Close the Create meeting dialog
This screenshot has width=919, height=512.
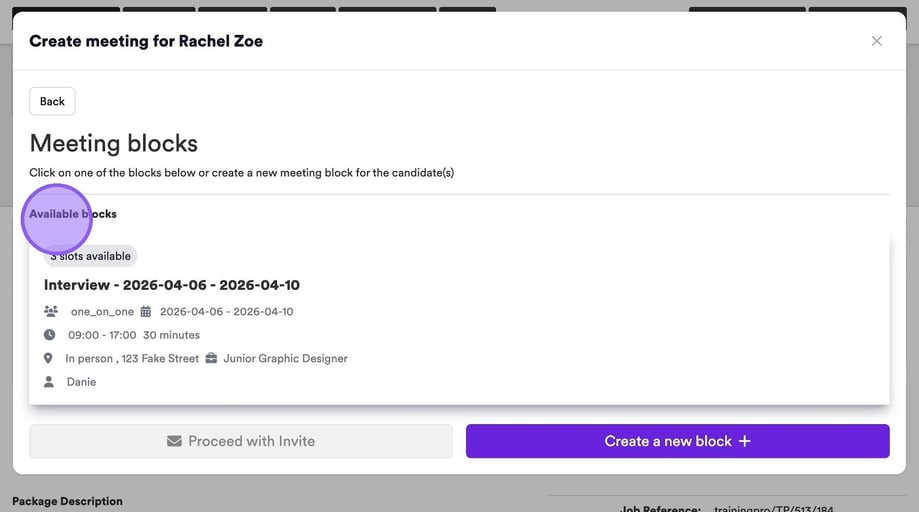tap(876, 41)
